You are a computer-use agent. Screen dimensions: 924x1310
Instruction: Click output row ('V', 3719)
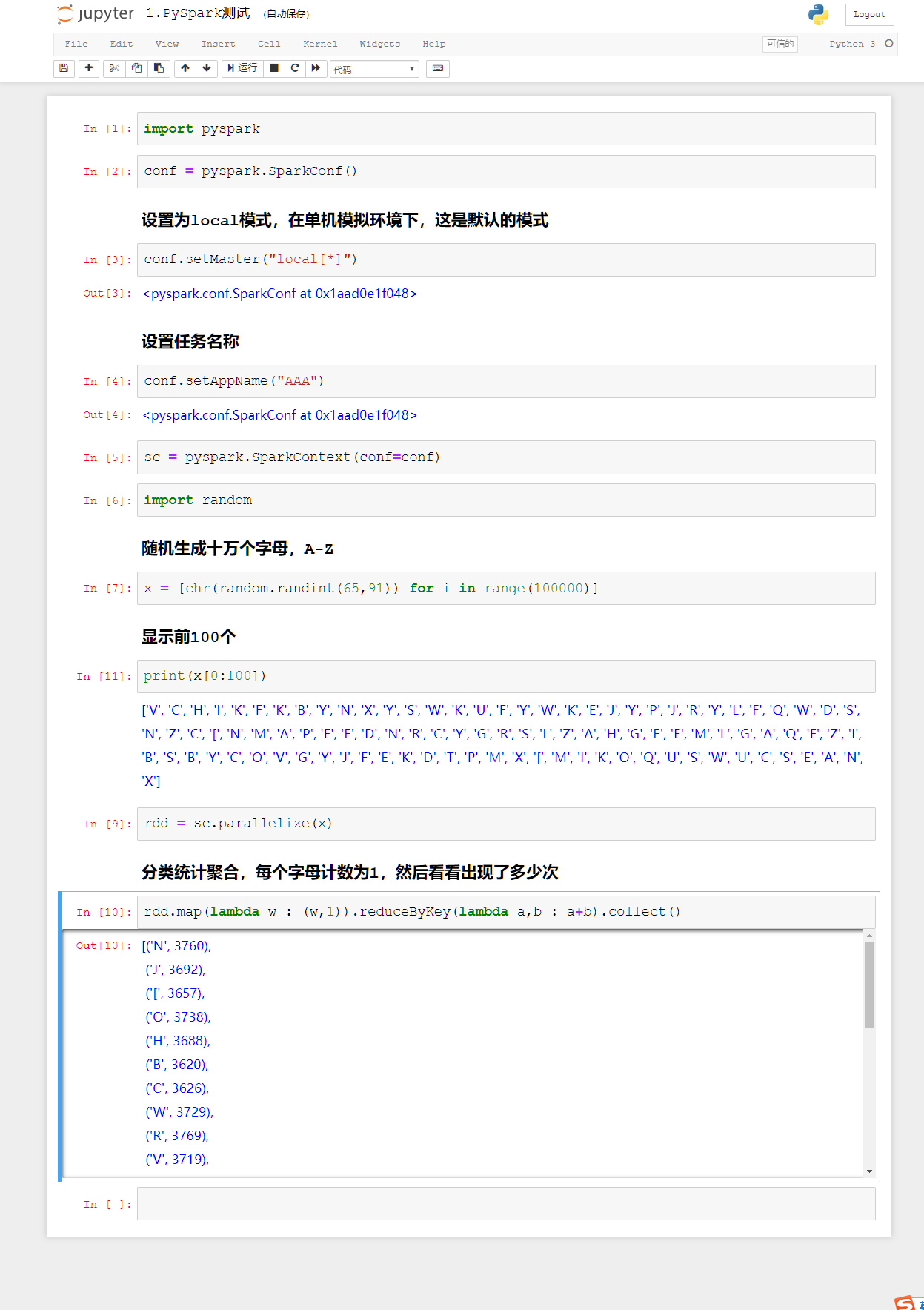pyautogui.click(x=177, y=1160)
